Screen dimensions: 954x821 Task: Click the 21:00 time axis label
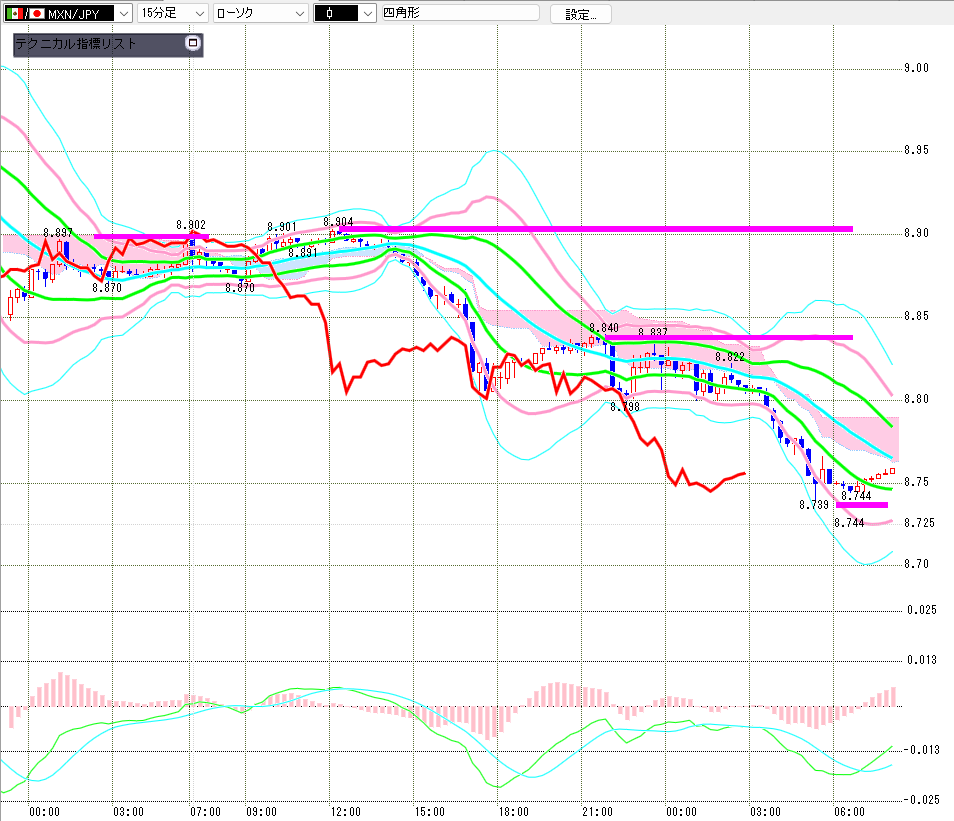pos(597,812)
